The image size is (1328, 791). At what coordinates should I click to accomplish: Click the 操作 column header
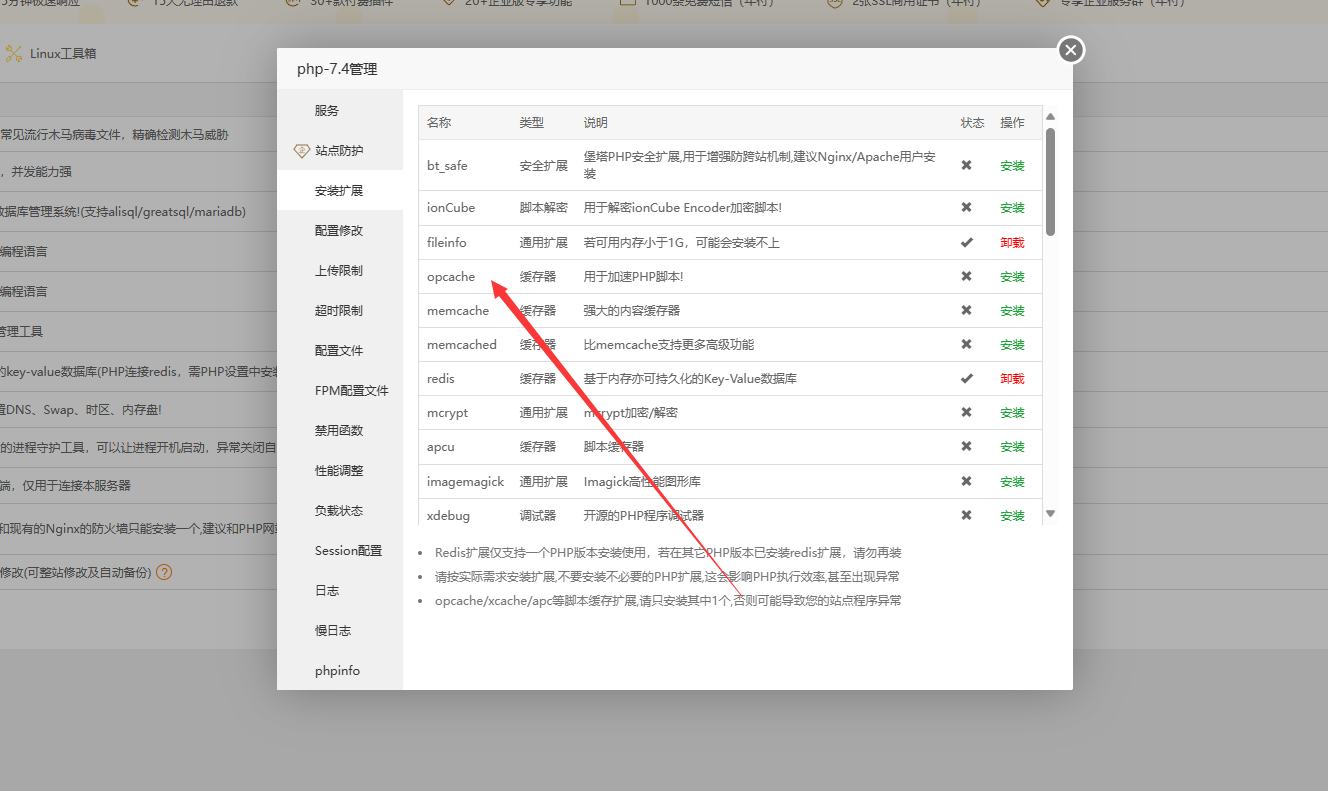pyautogui.click(x=1012, y=123)
